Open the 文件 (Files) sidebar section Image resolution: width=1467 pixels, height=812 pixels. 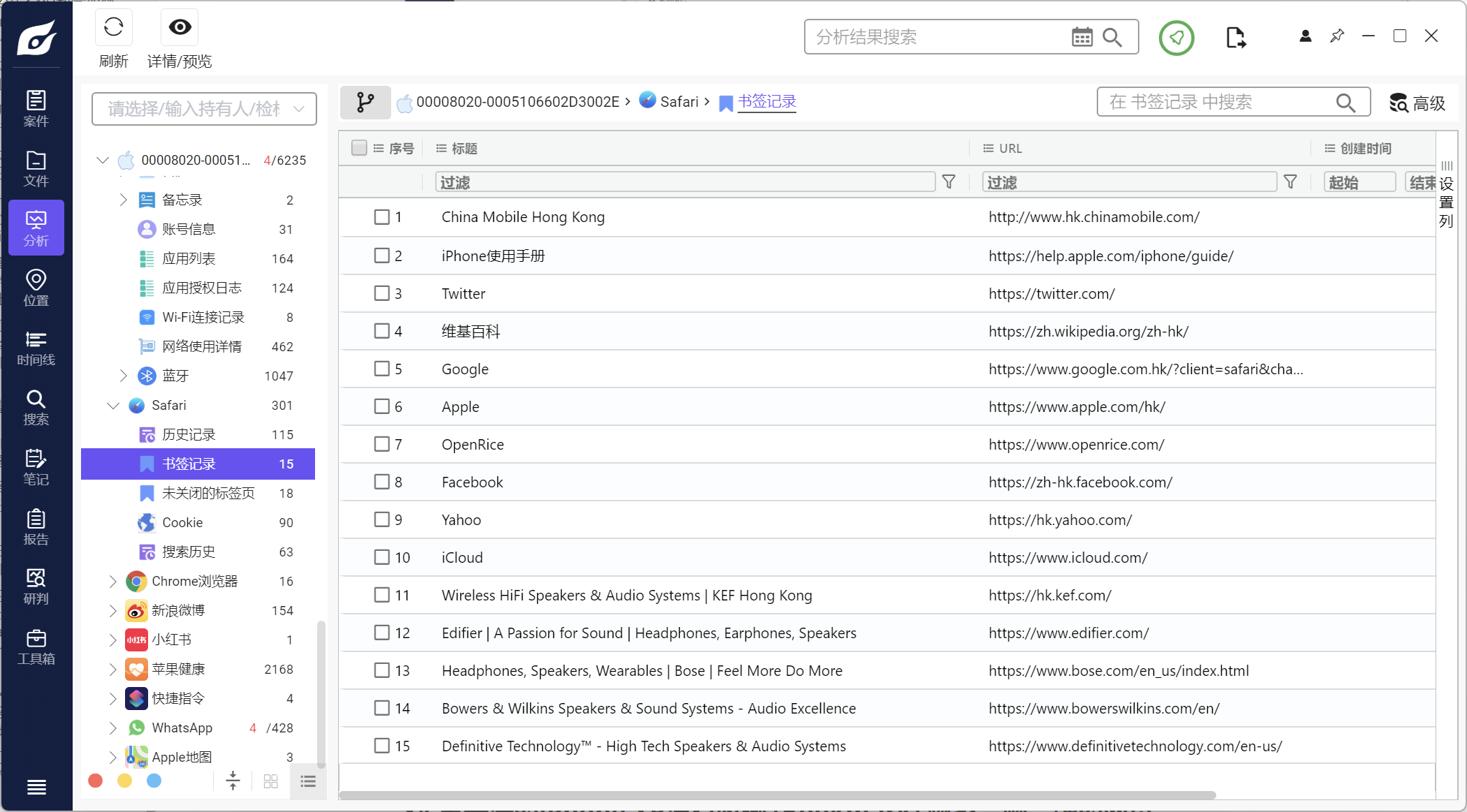pos(36,169)
